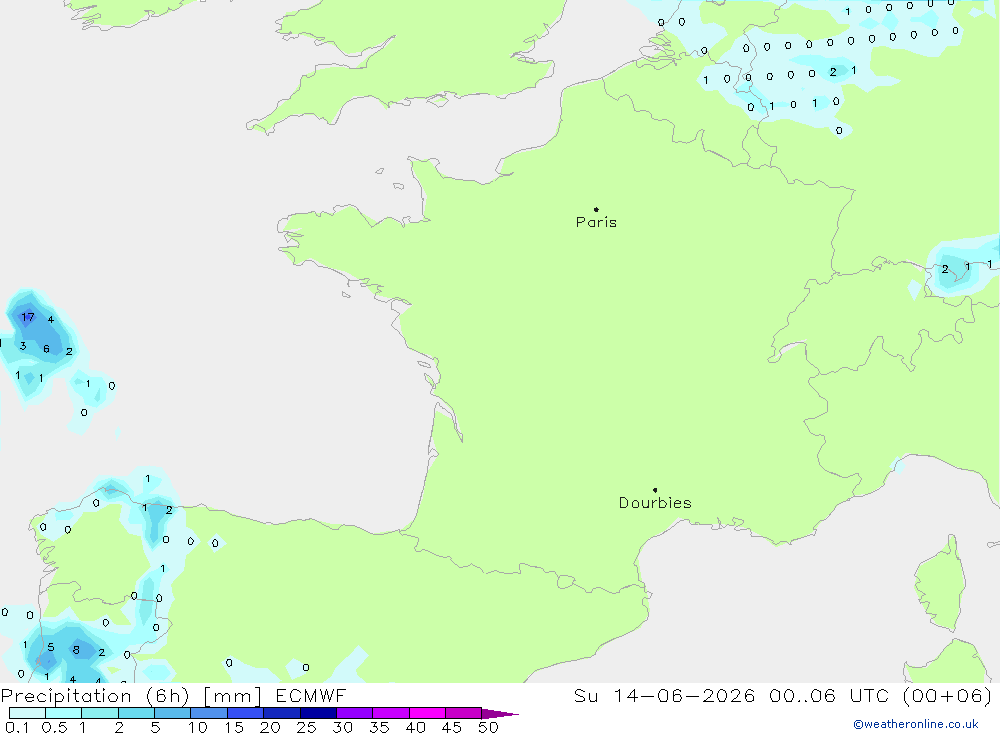1000x733 pixels.
Task: Click the 6 mm value beside the 3
Action: point(46,349)
